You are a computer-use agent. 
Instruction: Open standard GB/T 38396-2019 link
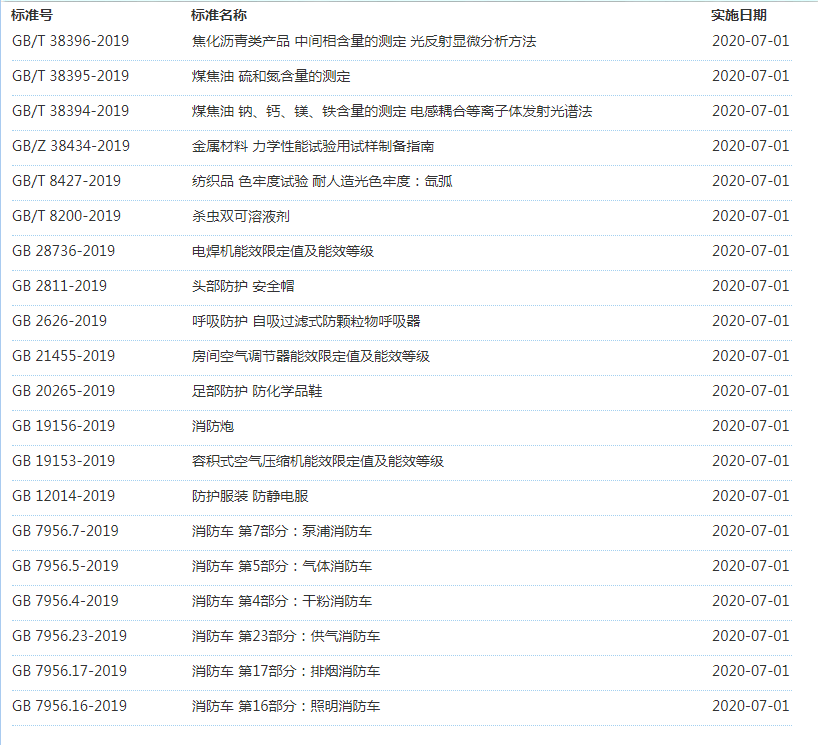(x=70, y=41)
